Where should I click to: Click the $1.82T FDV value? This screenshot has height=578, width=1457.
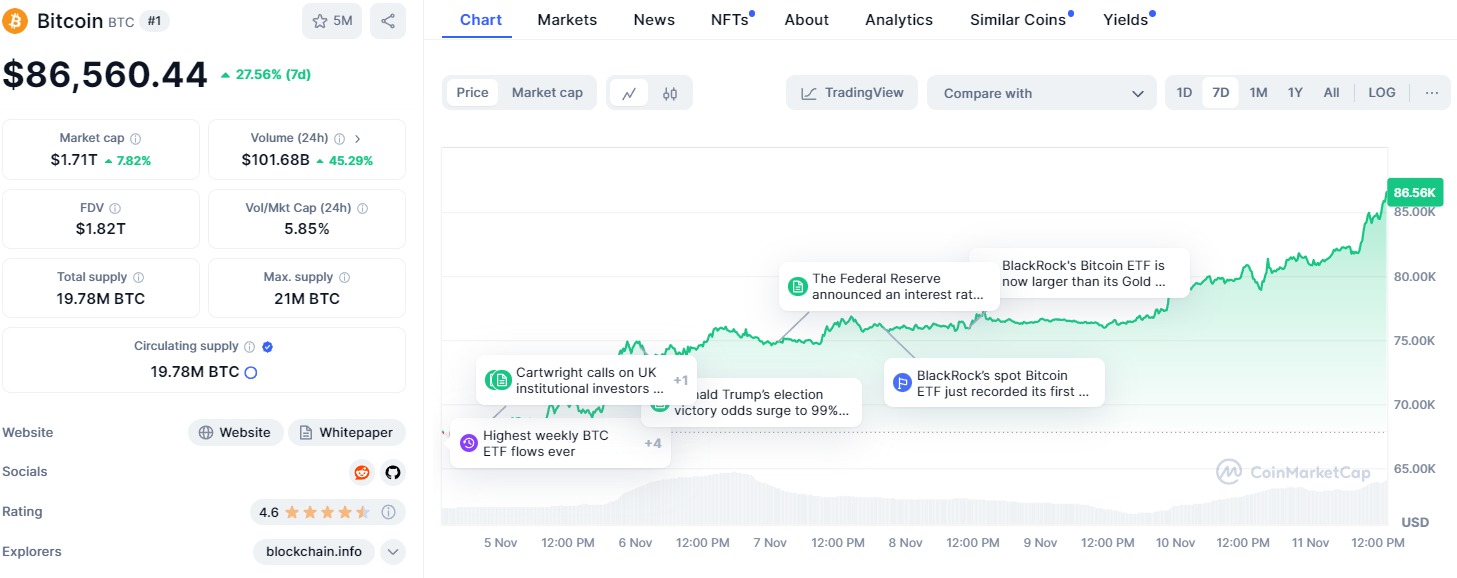(101, 229)
